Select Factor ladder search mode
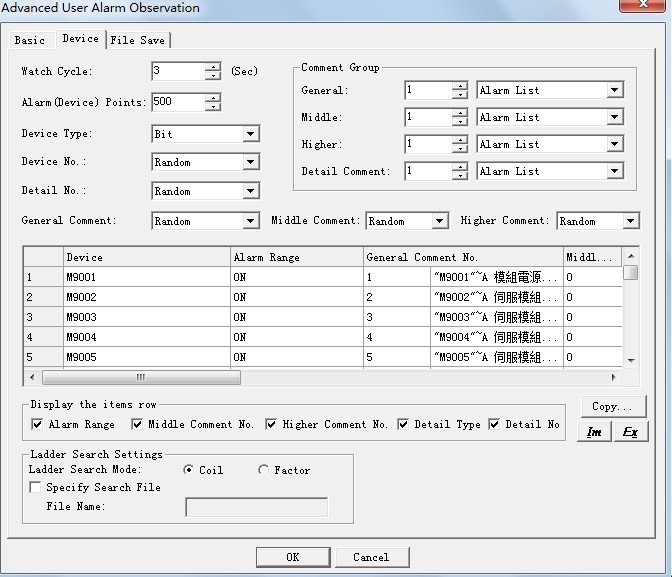Viewport: 672px width, 577px height. 264,470
